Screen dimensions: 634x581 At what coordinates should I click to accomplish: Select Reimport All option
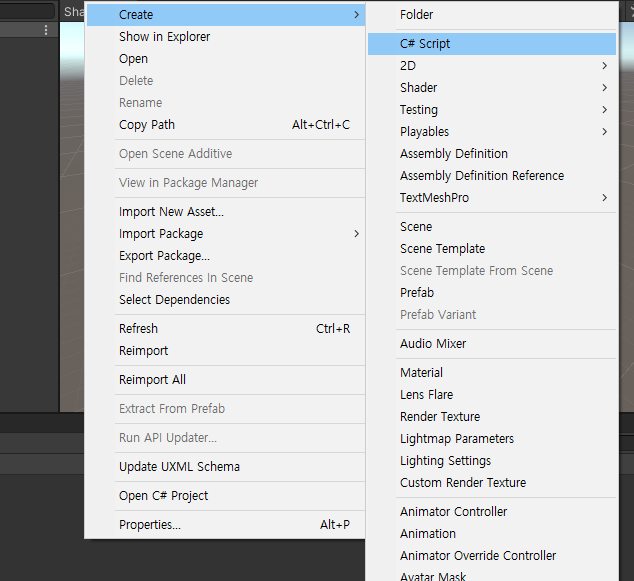[226, 380]
